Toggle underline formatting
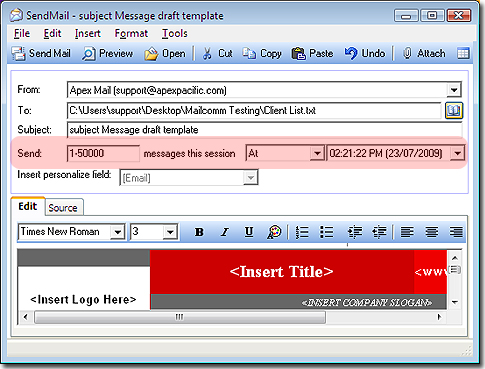485x369 pixels. pyautogui.click(x=249, y=232)
